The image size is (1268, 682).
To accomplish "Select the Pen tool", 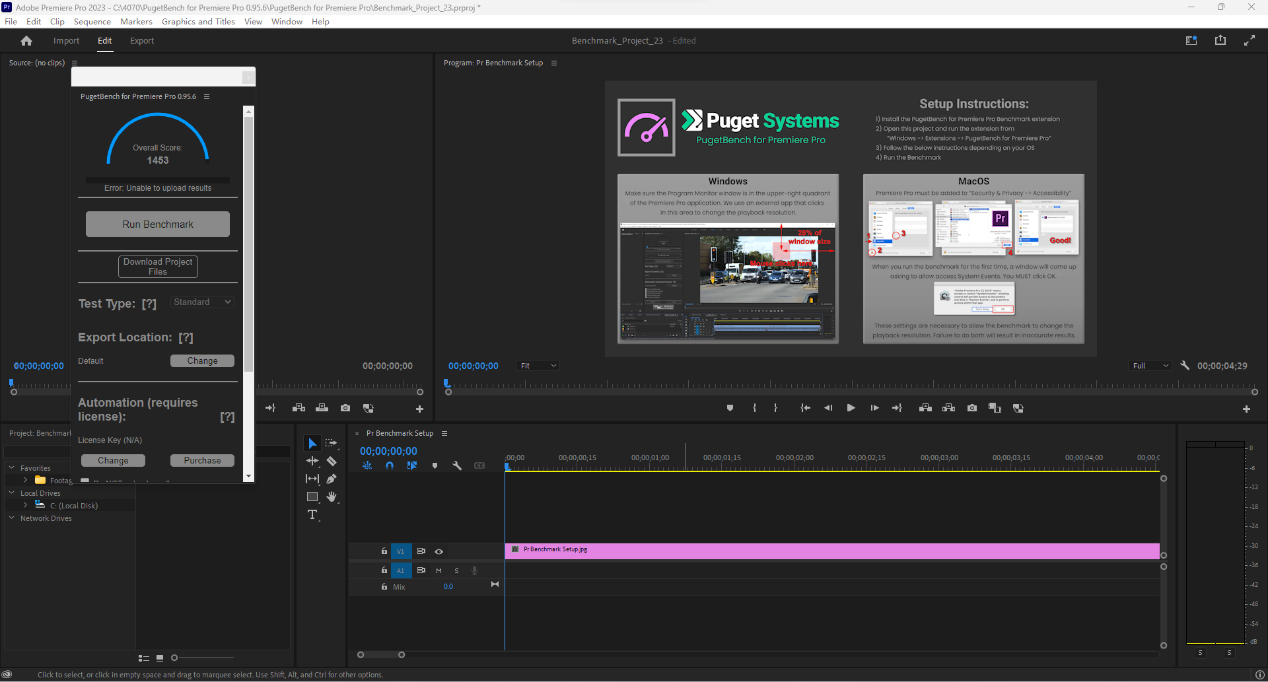I will pyautogui.click(x=331, y=479).
